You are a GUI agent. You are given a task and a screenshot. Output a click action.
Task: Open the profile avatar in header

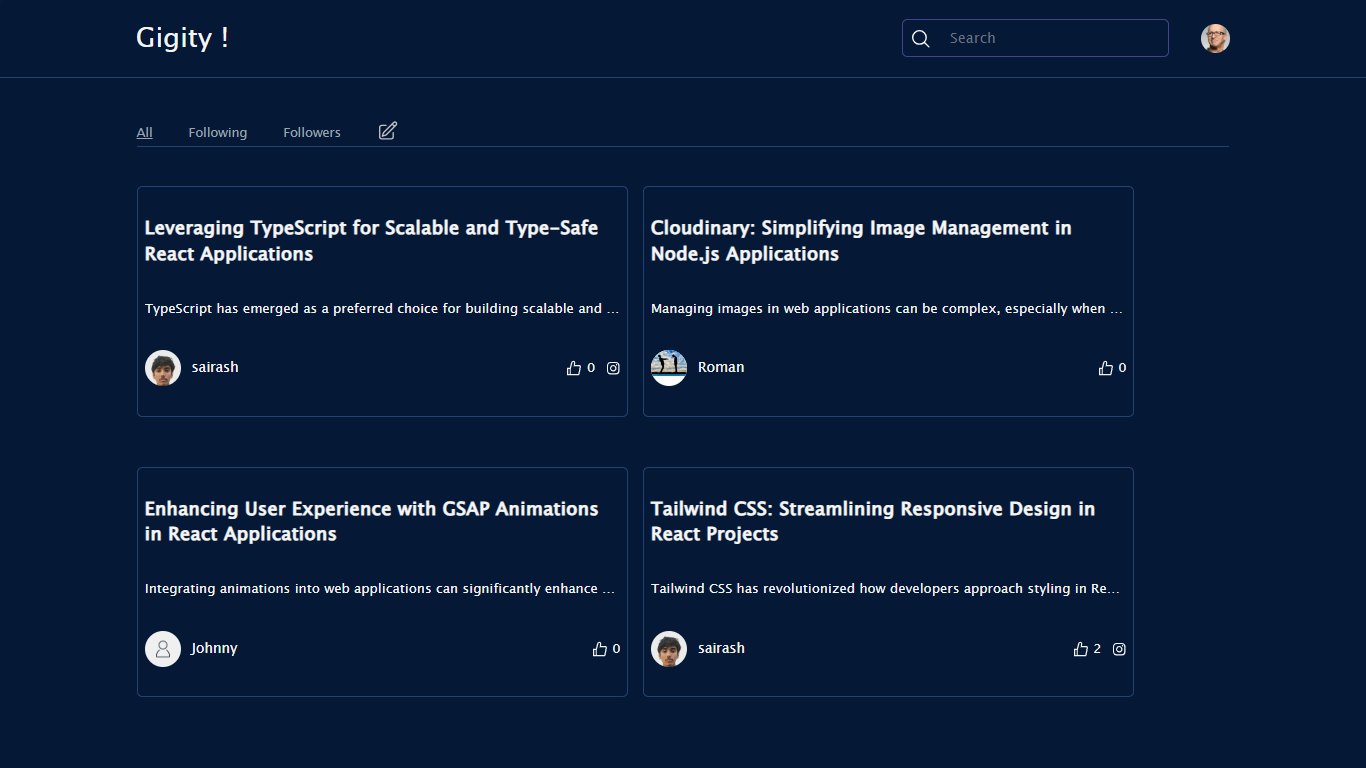click(x=1215, y=38)
